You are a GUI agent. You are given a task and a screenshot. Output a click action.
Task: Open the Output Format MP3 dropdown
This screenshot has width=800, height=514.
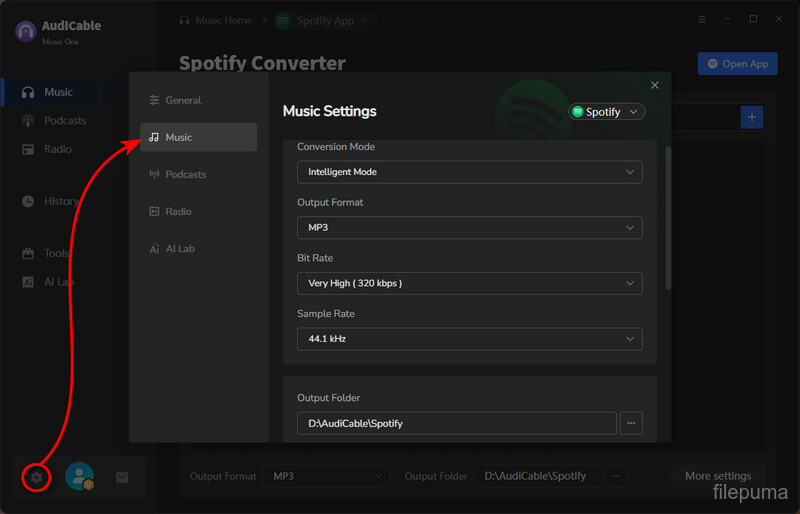[x=469, y=228]
